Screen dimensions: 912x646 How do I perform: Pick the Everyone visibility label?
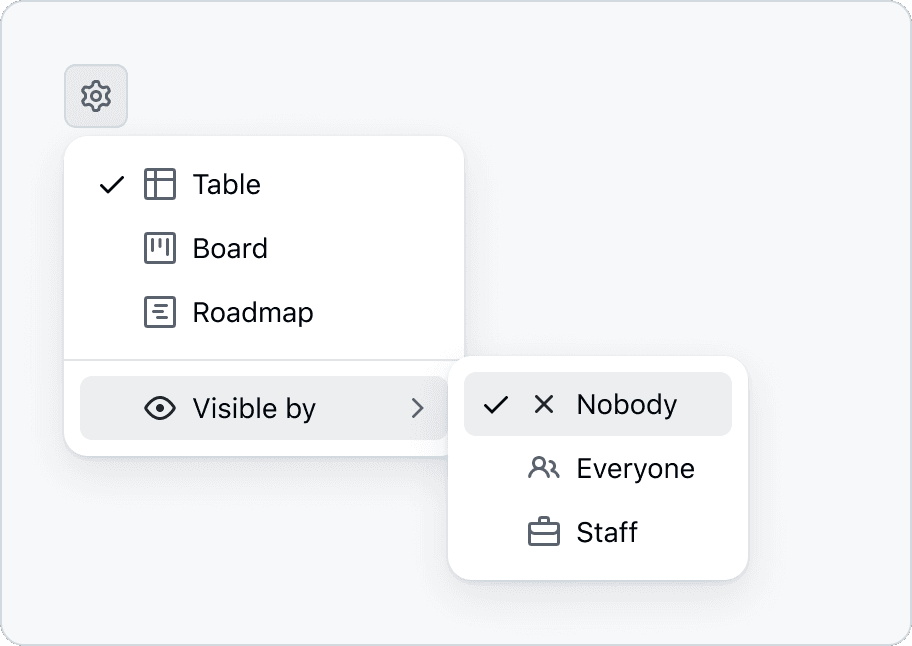coord(635,468)
